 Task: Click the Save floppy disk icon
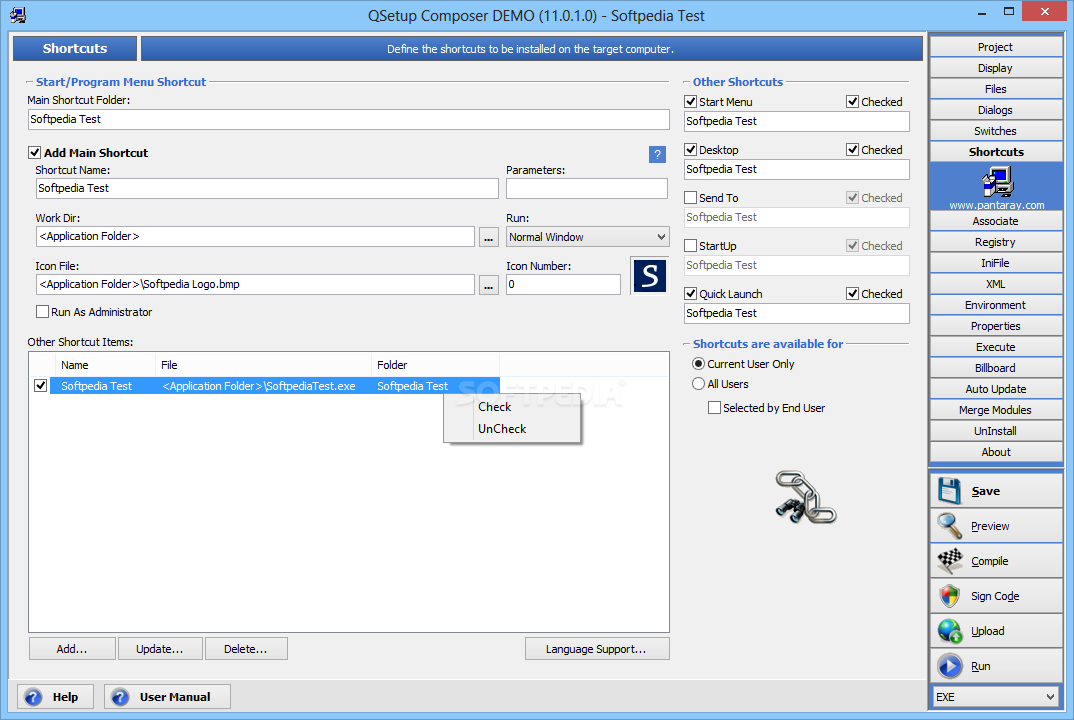point(949,491)
